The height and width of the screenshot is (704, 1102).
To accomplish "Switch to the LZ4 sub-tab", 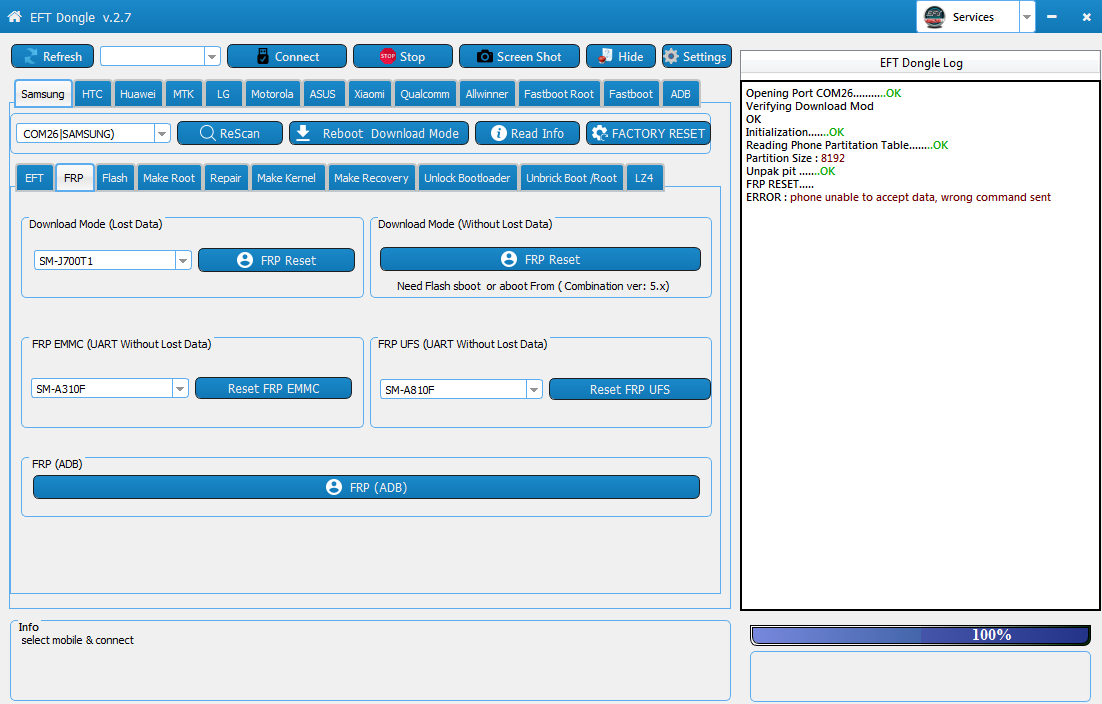I will coord(644,178).
